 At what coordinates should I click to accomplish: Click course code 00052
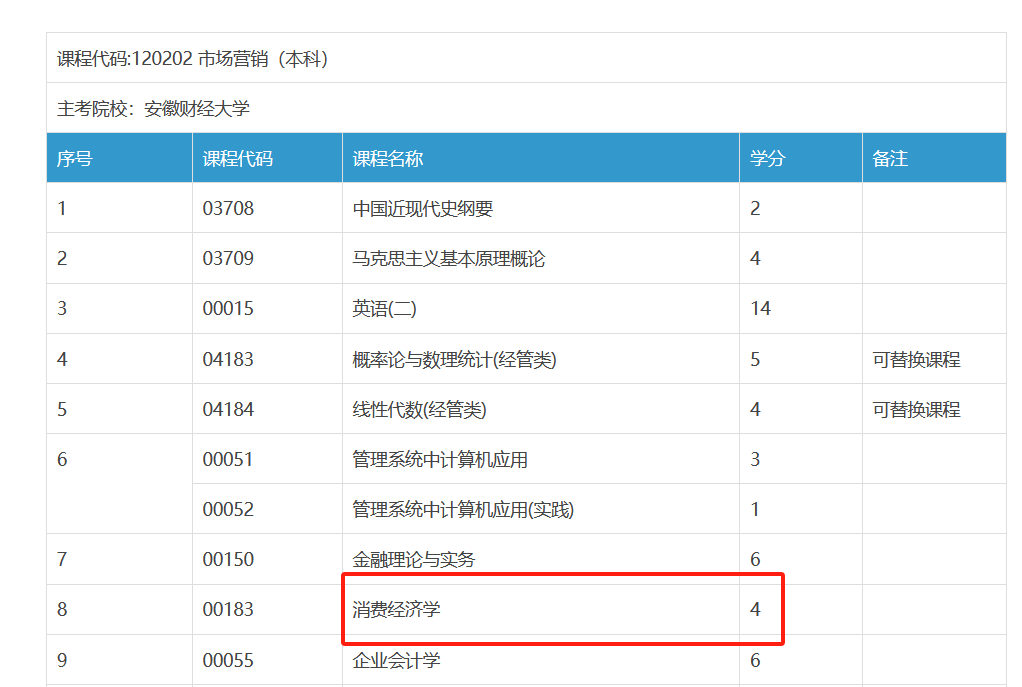pyautogui.click(x=228, y=509)
